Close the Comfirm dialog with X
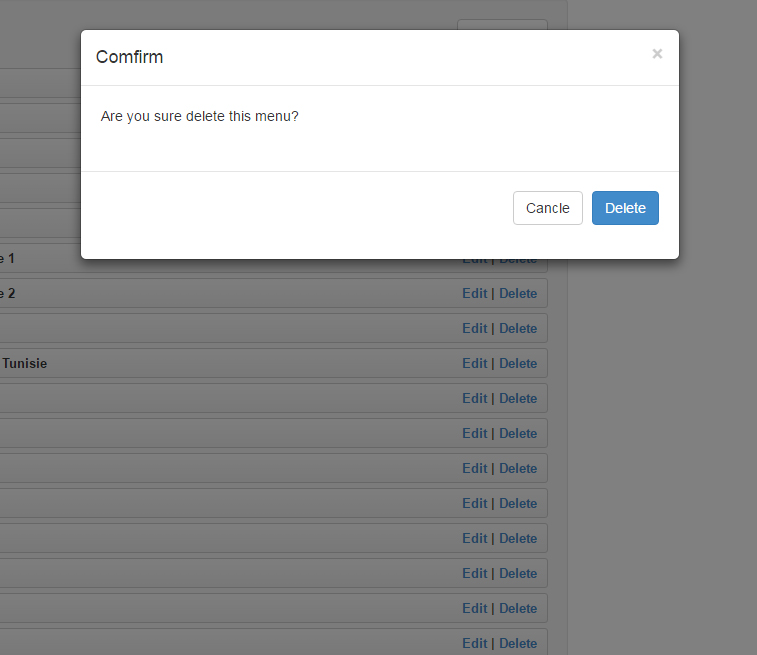 coord(657,54)
